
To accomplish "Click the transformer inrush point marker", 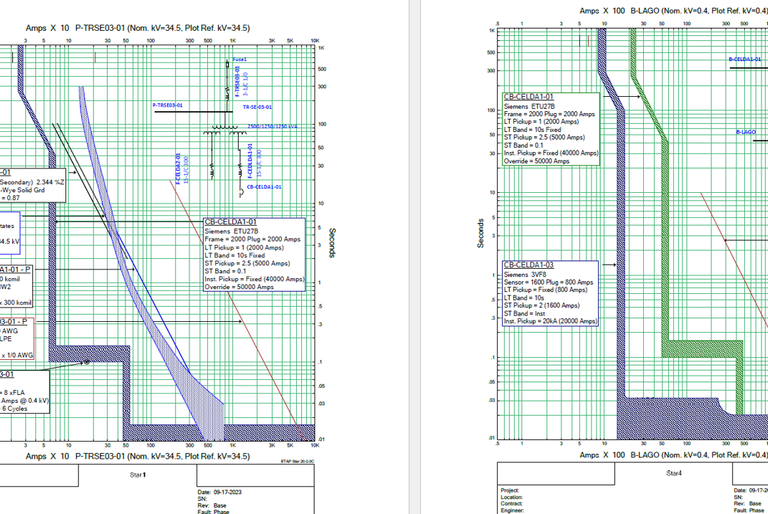I will 87,362.
